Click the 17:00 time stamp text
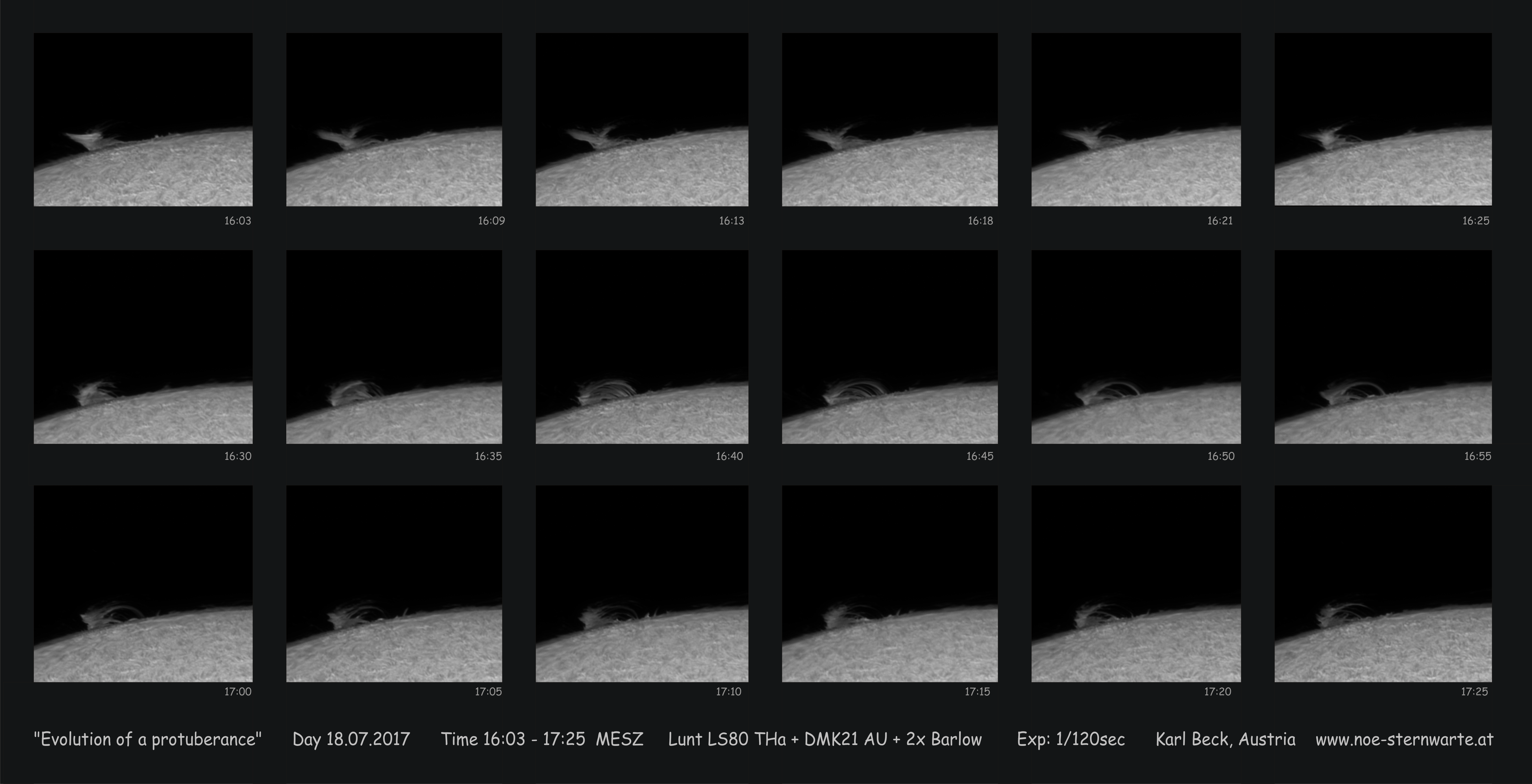 click(237, 691)
